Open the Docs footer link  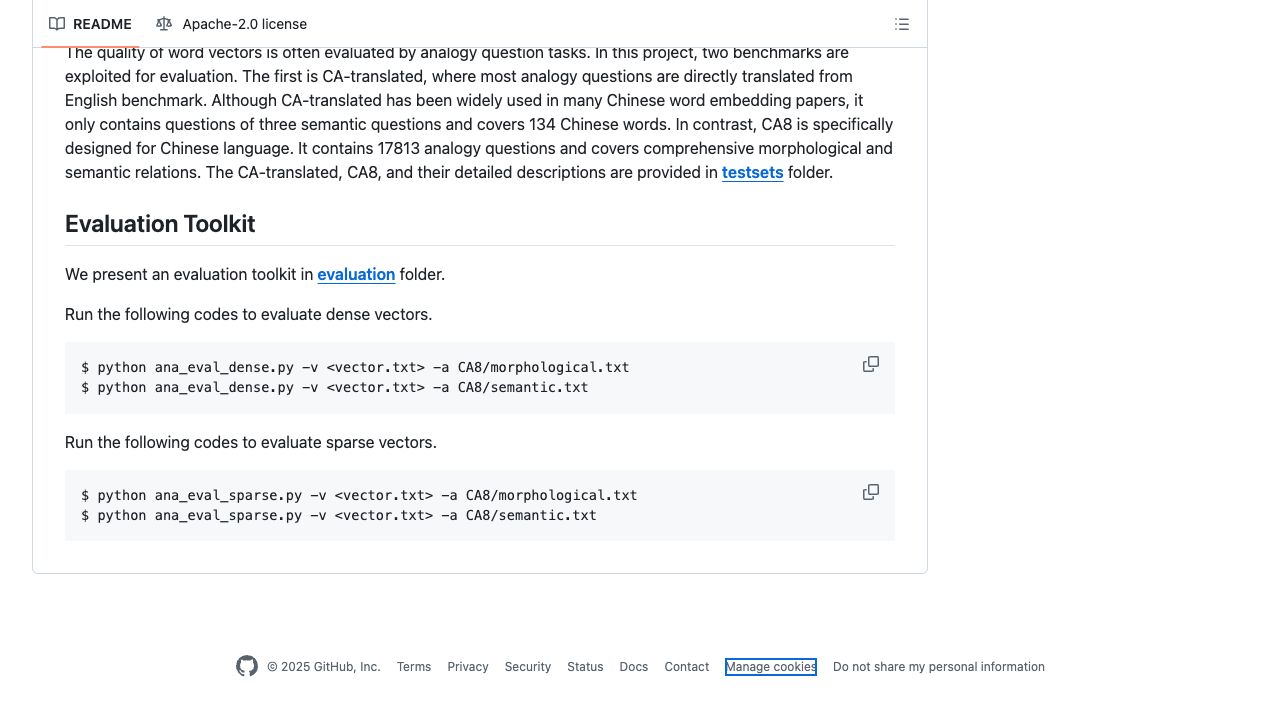pyautogui.click(x=633, y=667)
